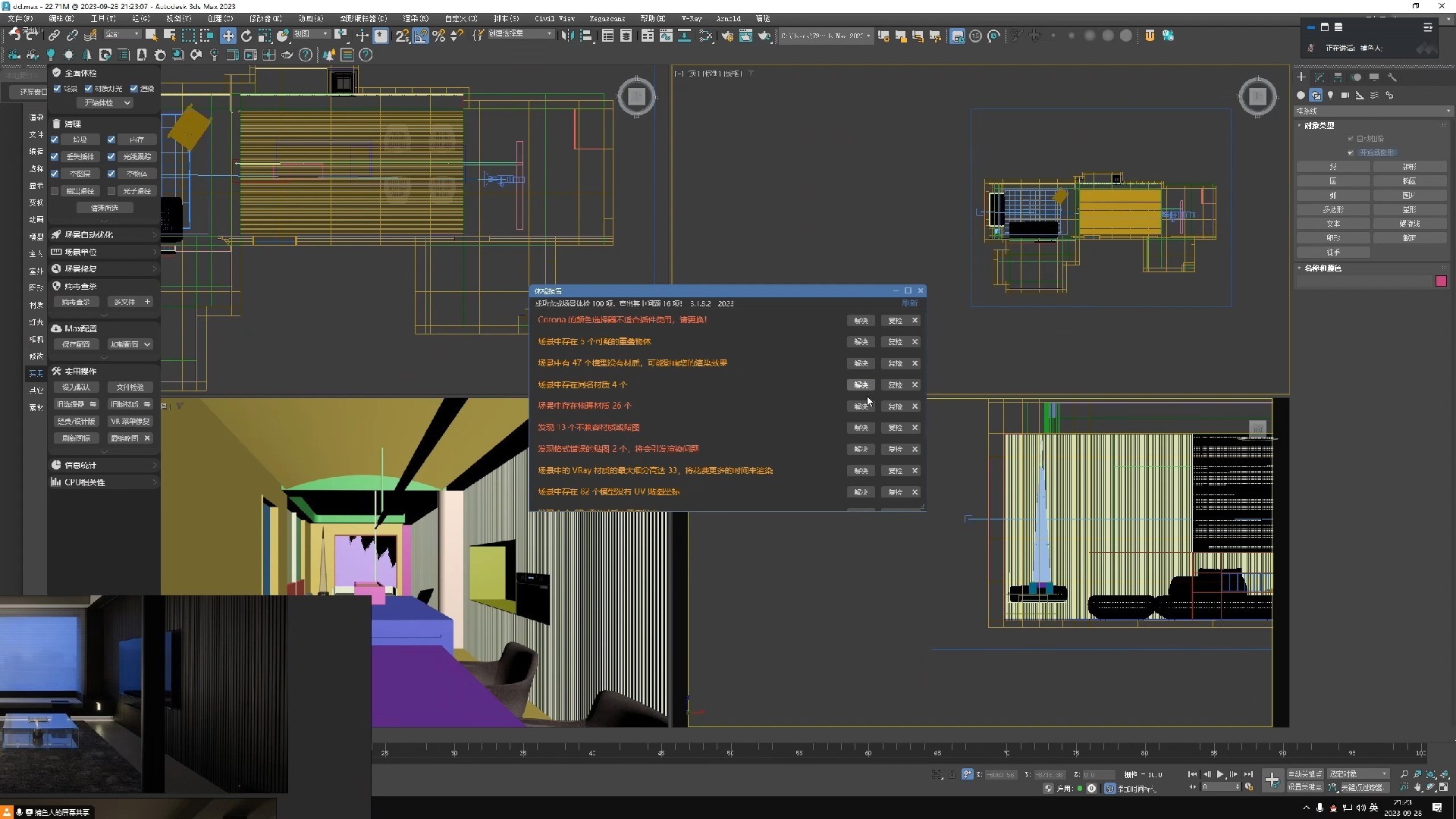Click the Select by Region rectangle icon

(x=188, y=36)
